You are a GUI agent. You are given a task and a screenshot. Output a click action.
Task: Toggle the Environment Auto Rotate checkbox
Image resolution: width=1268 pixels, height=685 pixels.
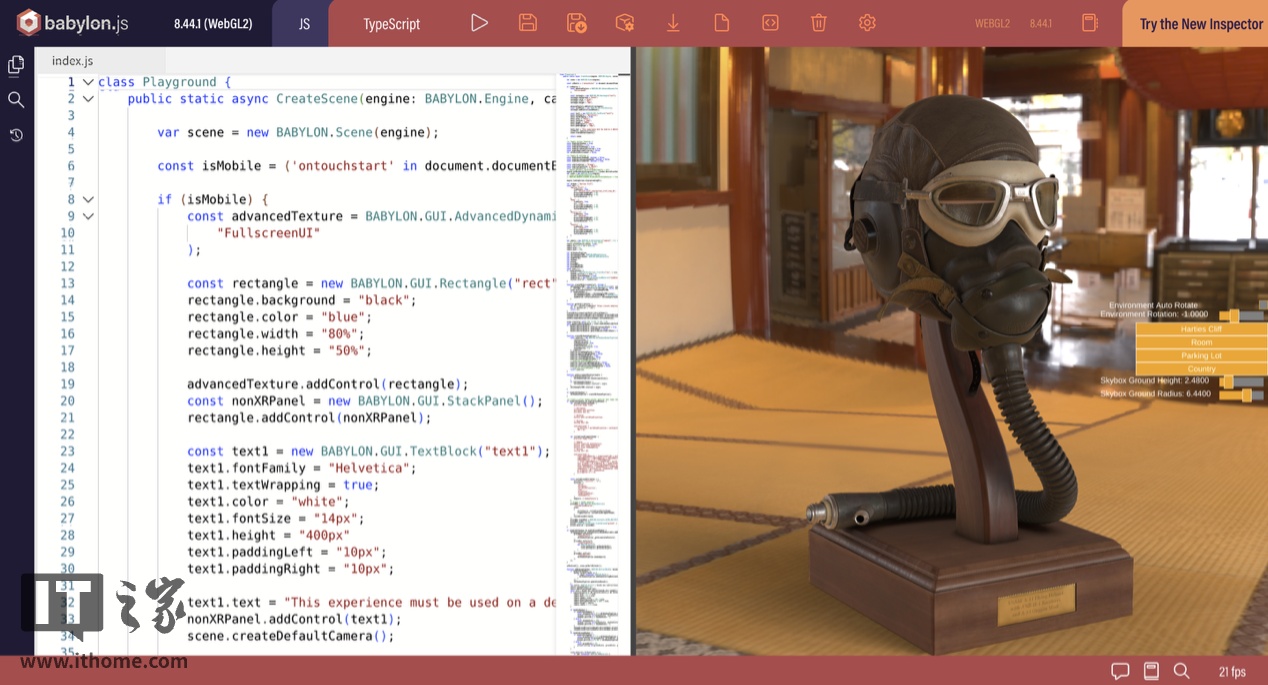coord(1262,305)
